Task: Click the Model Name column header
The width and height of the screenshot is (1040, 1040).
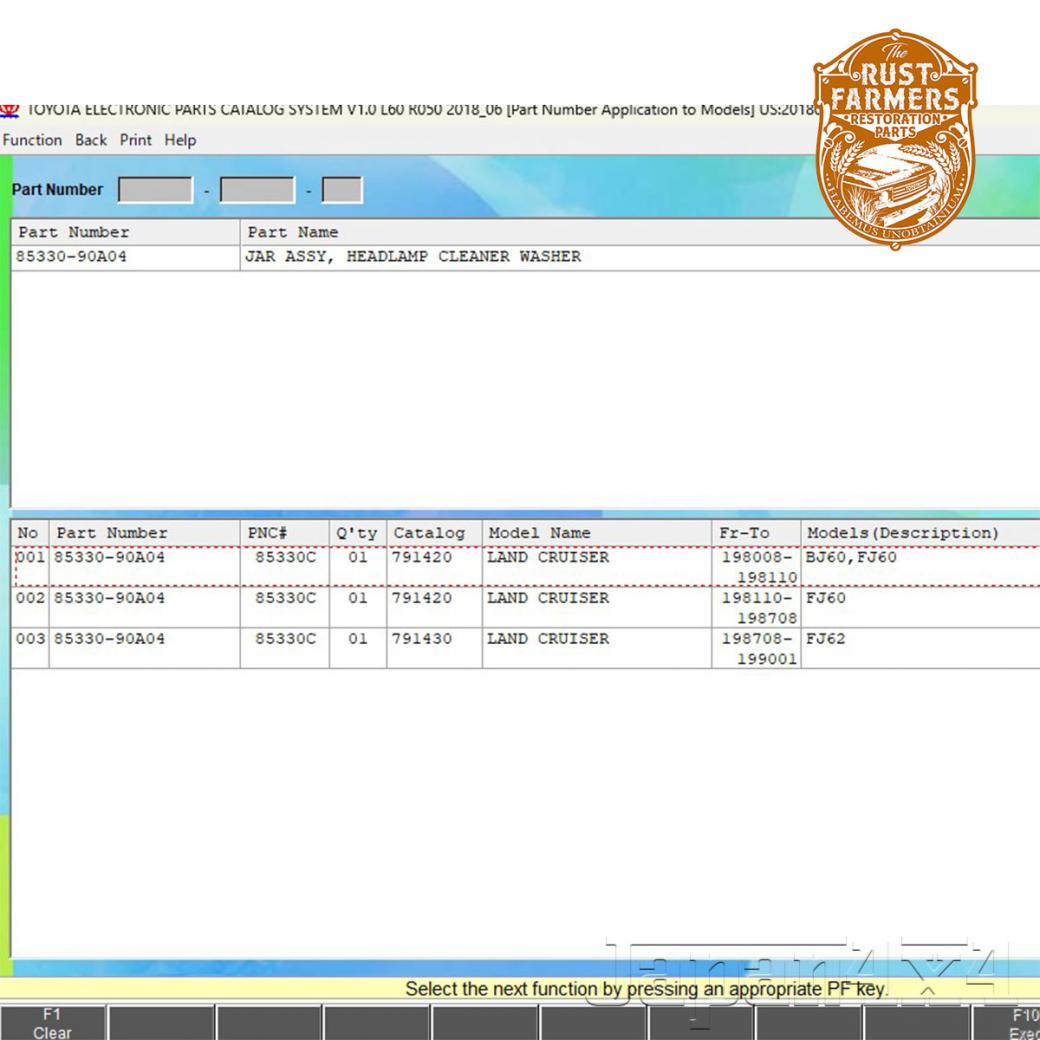Action: (597, 533)
